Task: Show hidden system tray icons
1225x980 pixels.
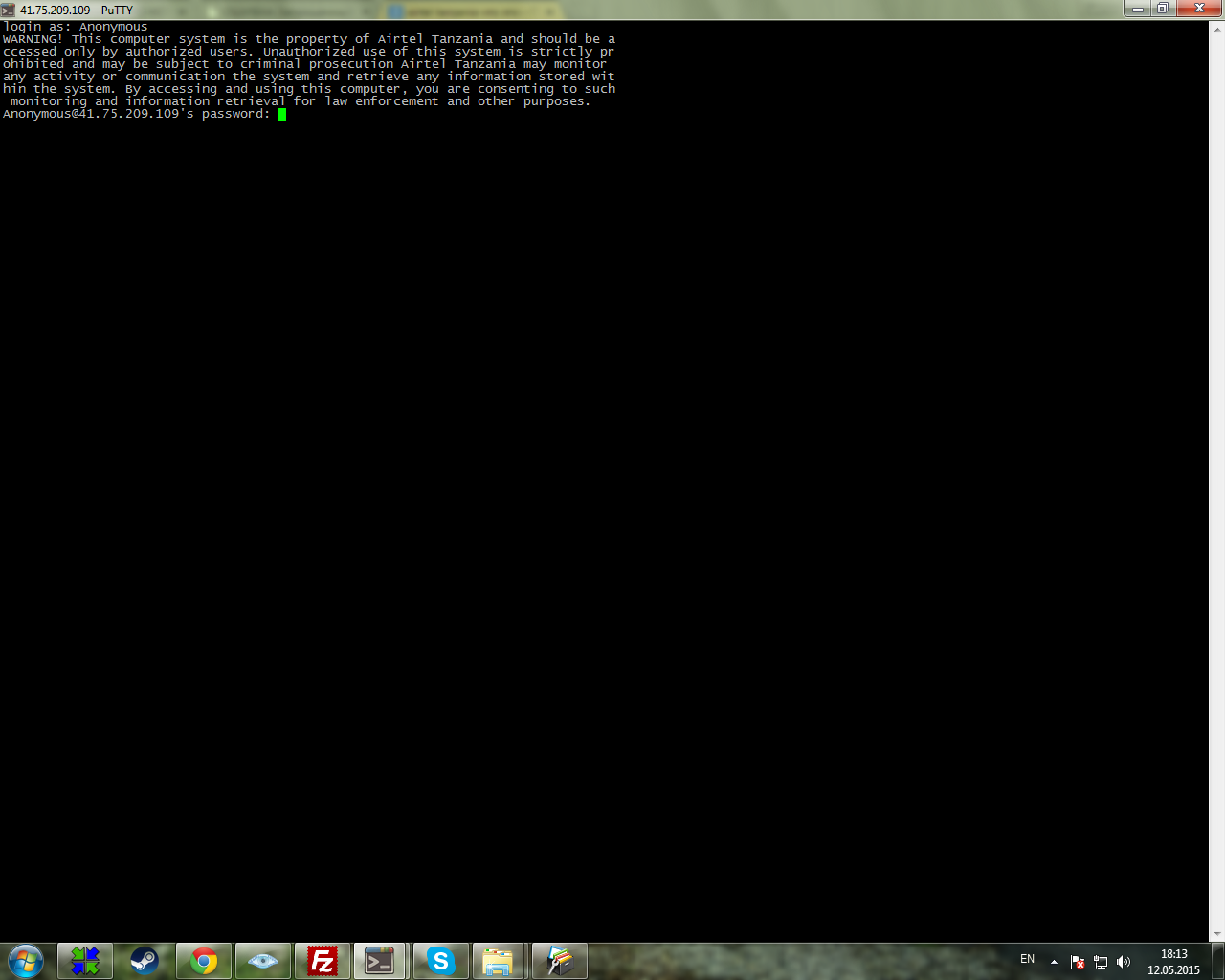Action: tap(1054, 962)
